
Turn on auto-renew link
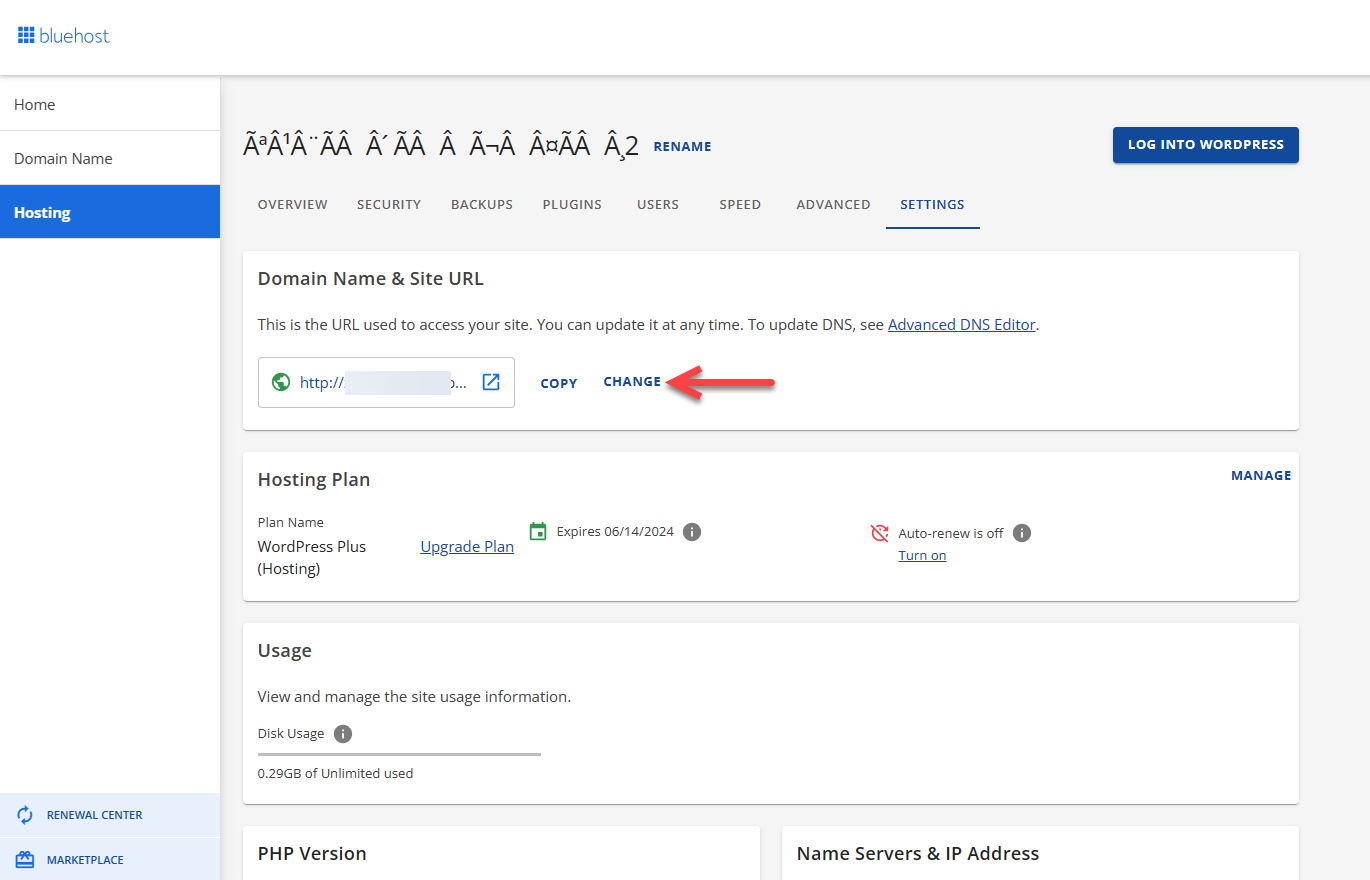(x=922, y=555)
